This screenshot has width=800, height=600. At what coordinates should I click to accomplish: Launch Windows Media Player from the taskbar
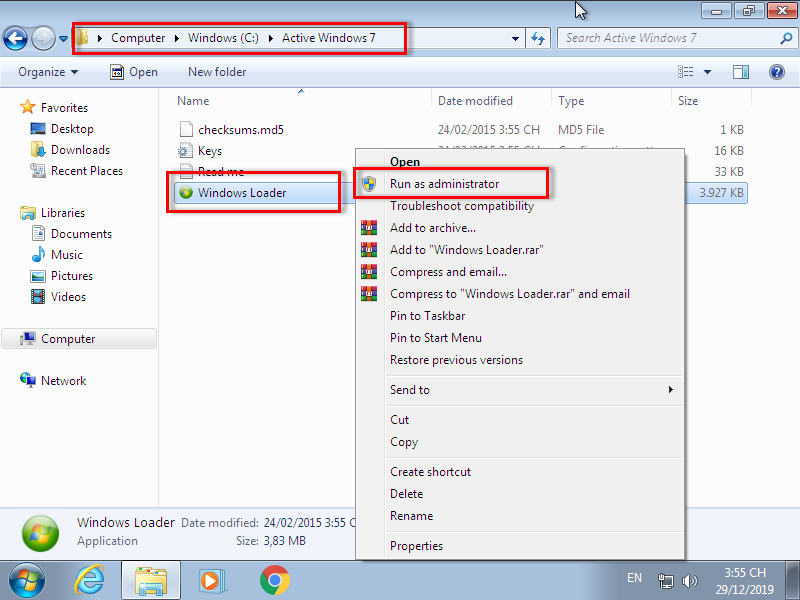click(211, 581)
